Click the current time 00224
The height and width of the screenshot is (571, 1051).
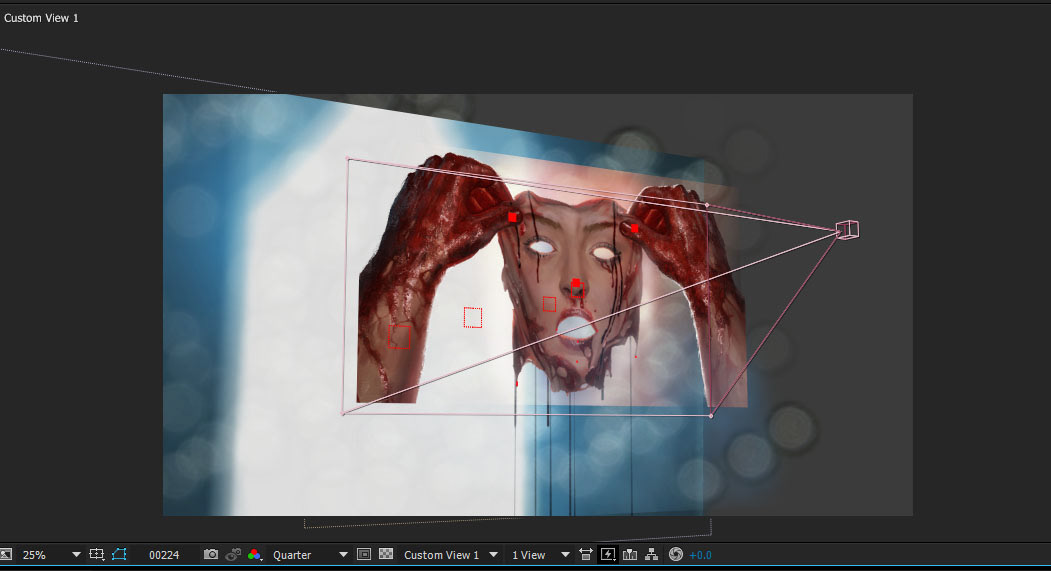tap(164, 555)
